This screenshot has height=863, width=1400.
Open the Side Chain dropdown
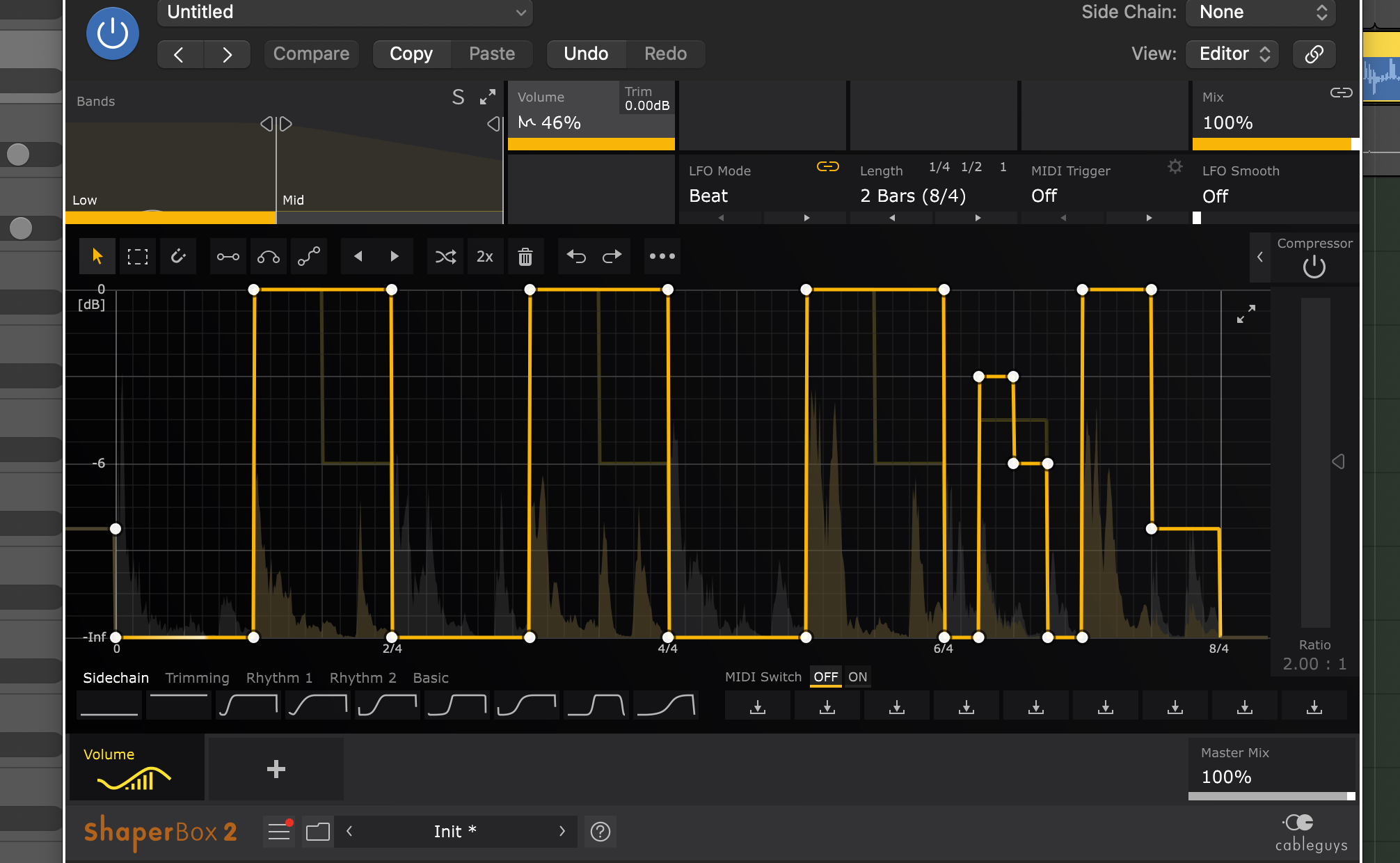[1261, 13]
